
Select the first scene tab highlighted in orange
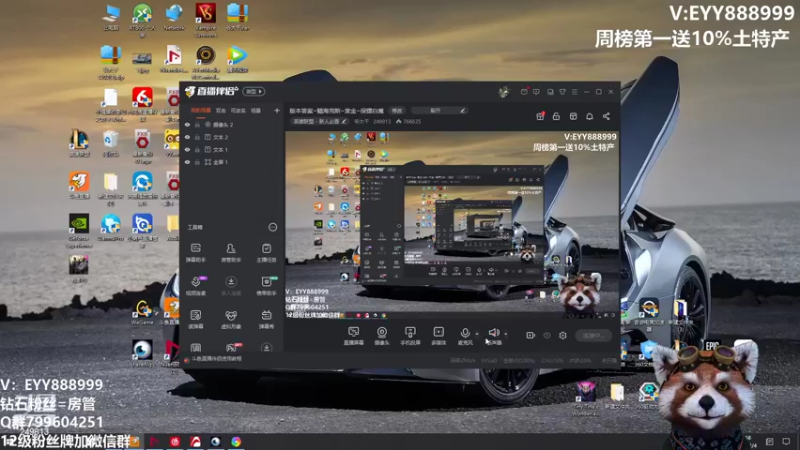201,110
